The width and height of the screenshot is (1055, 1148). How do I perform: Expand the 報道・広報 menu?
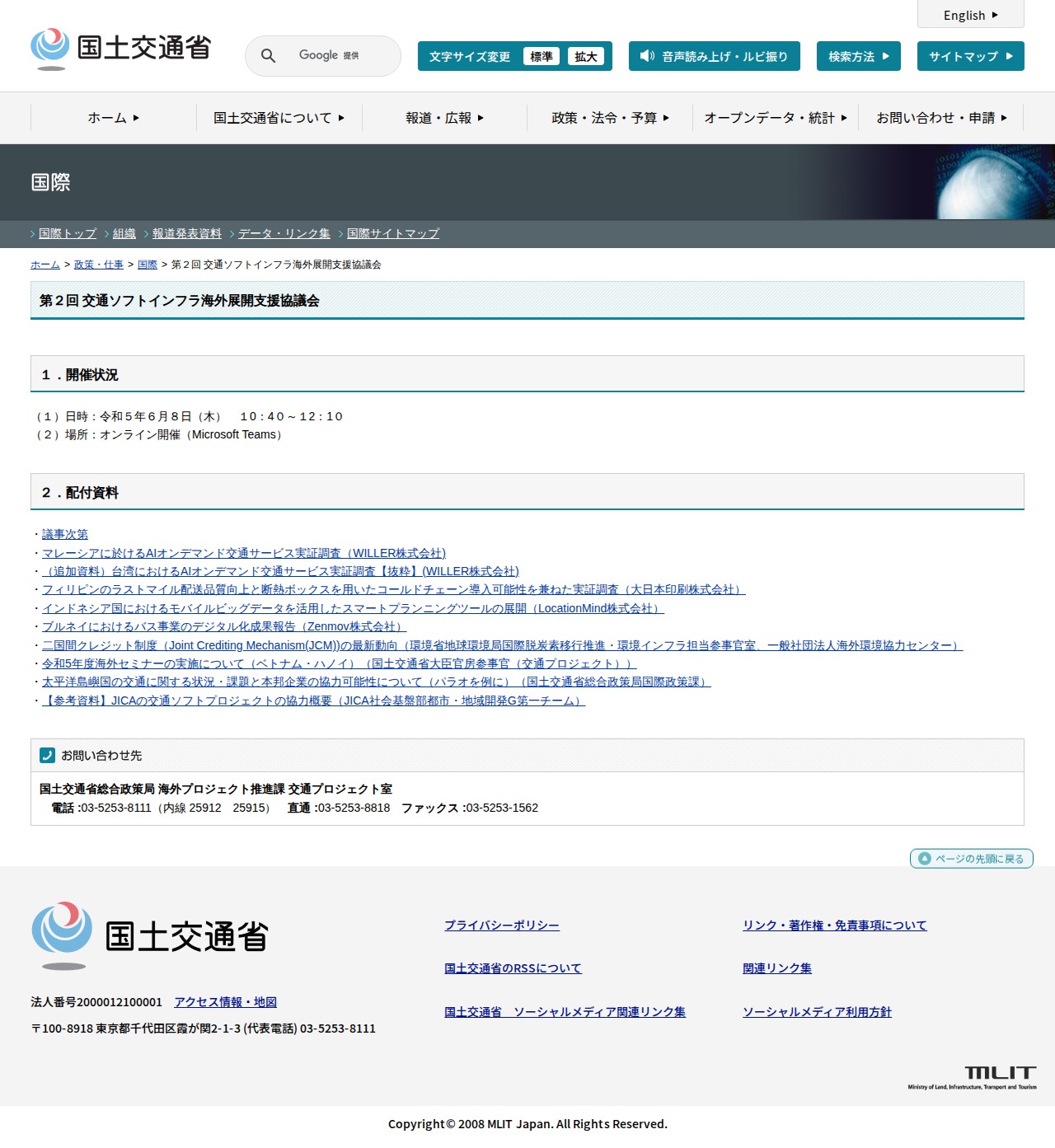point(445,118)
